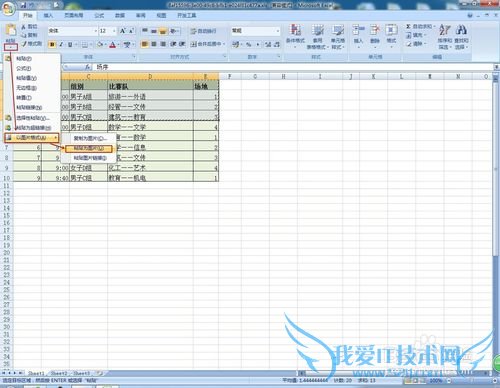Click the Office button orb
Viewport: 500px width, 388px height.
8,8
